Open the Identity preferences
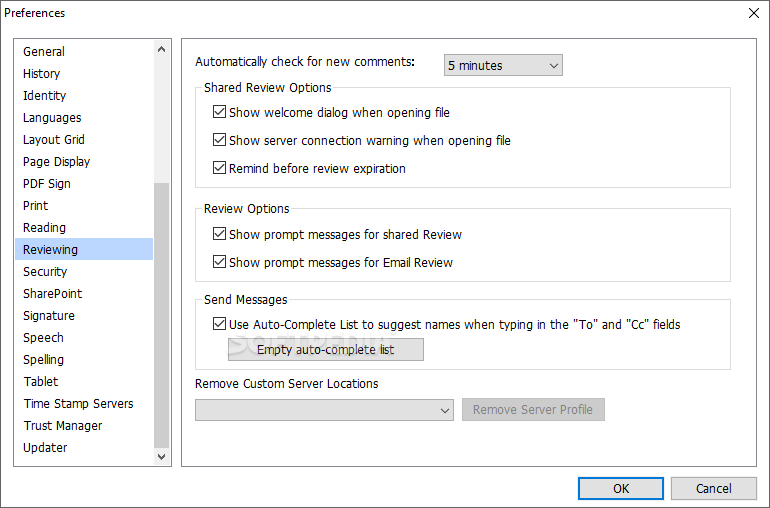 (x=83, y=96)
